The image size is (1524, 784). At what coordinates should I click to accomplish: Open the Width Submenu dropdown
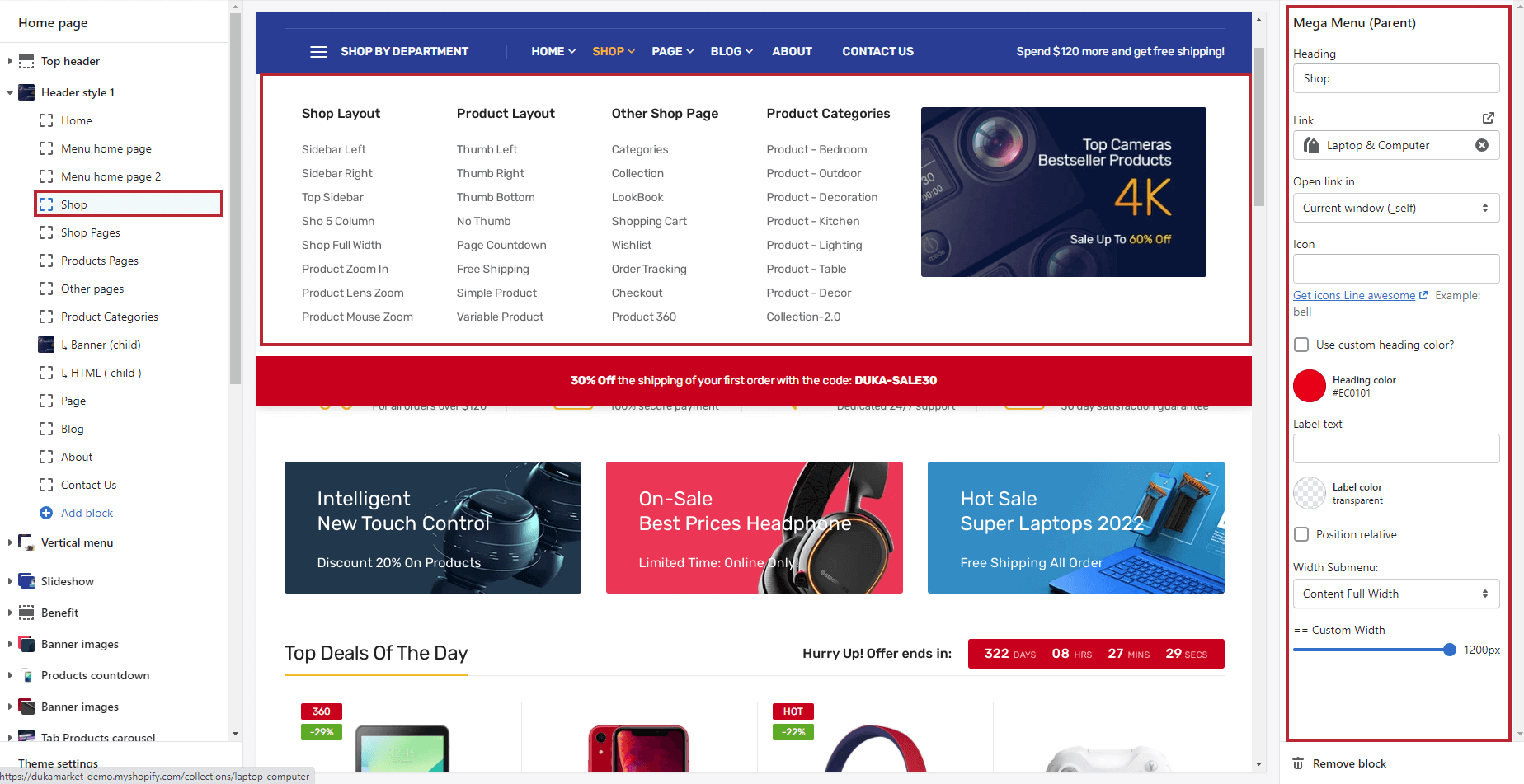click(1396, 594)
